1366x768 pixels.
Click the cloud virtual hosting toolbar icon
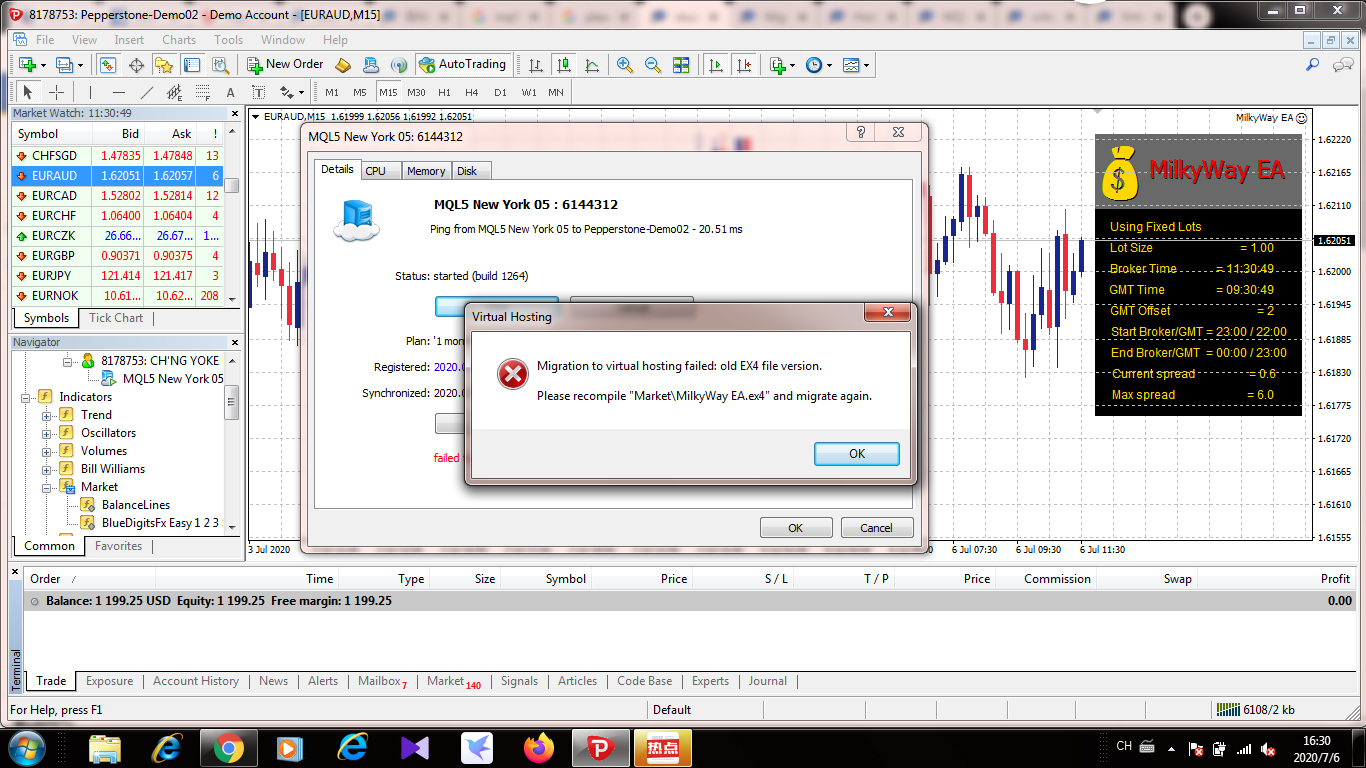371,65
